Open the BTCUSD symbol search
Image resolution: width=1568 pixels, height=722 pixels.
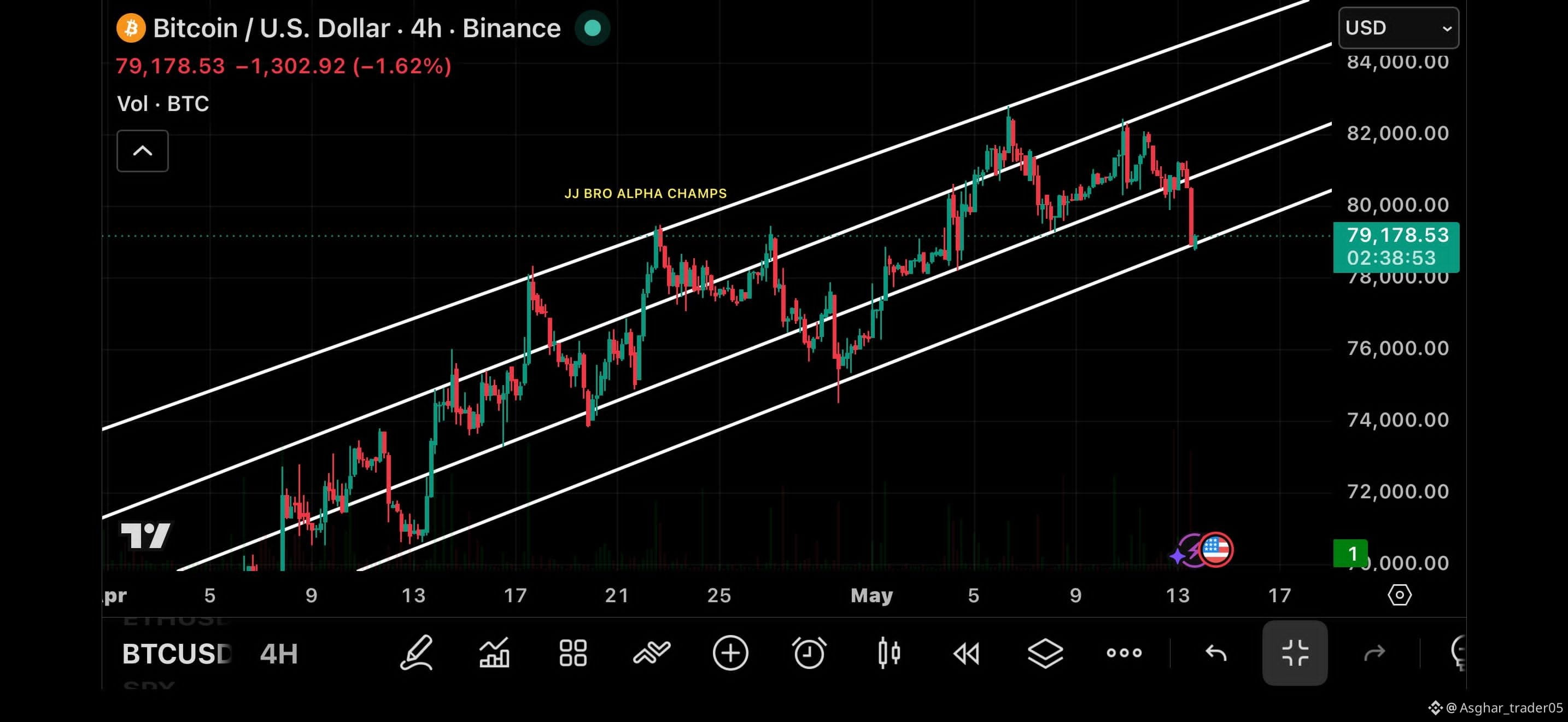(177, 654)
